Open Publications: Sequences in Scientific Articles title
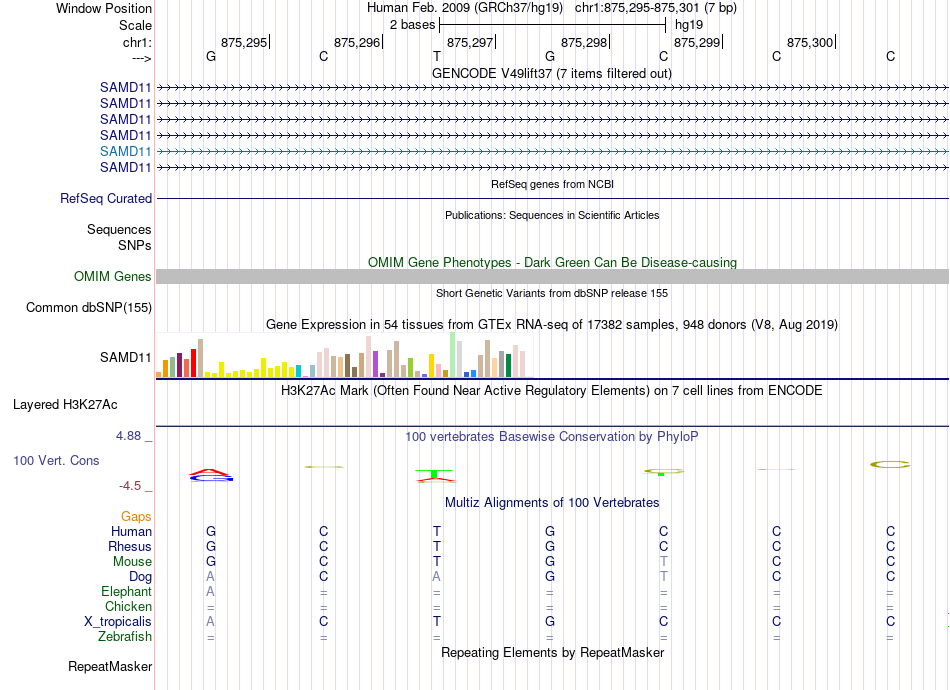This screenshot has height=690, width=950. click(x=552, y=215)
